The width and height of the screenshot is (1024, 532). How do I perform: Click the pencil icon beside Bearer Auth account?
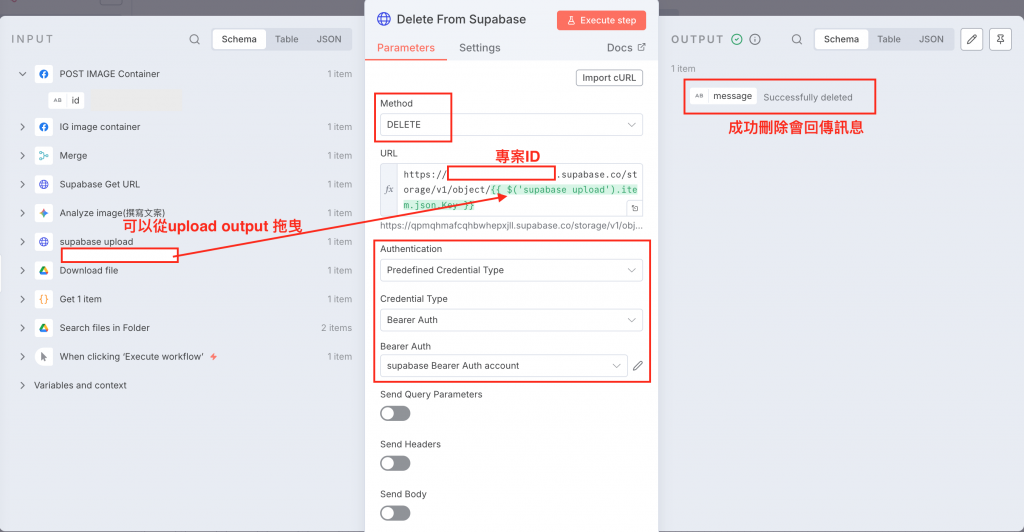click(x=638, y=366)
